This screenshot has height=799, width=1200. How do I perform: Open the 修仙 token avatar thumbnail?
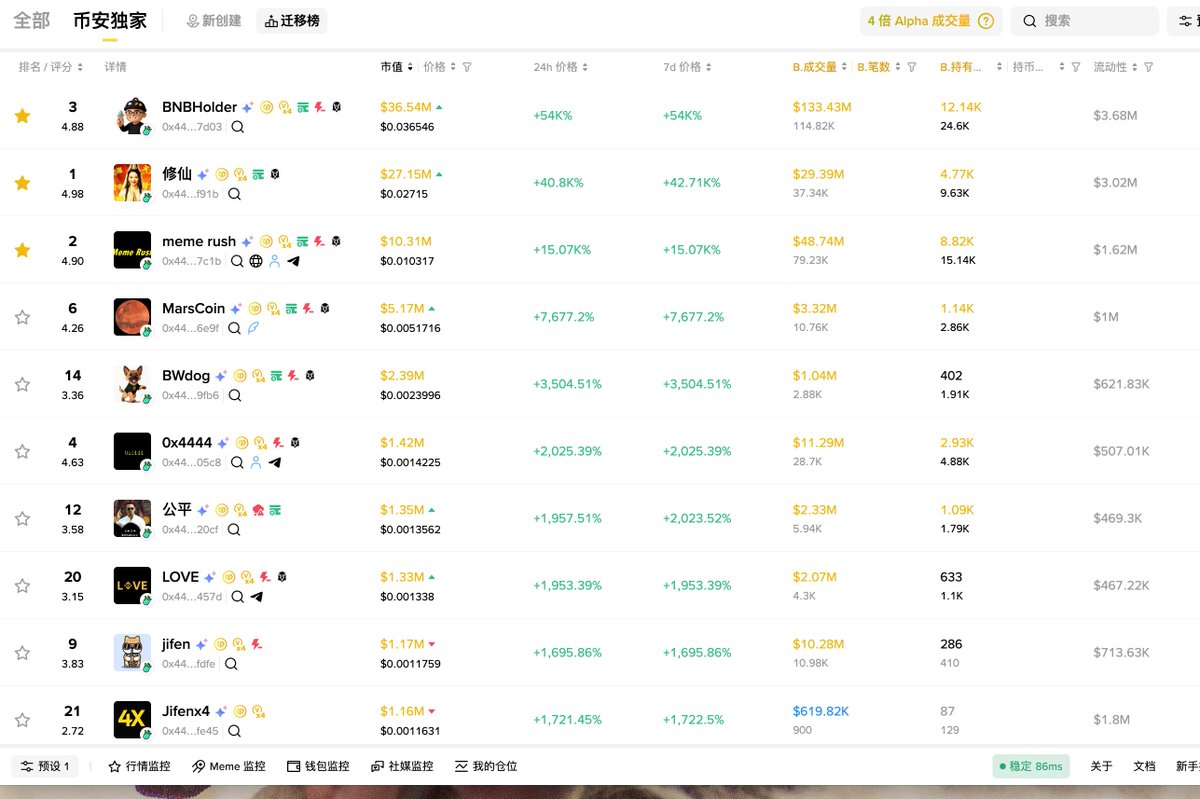tap(132, 183)
